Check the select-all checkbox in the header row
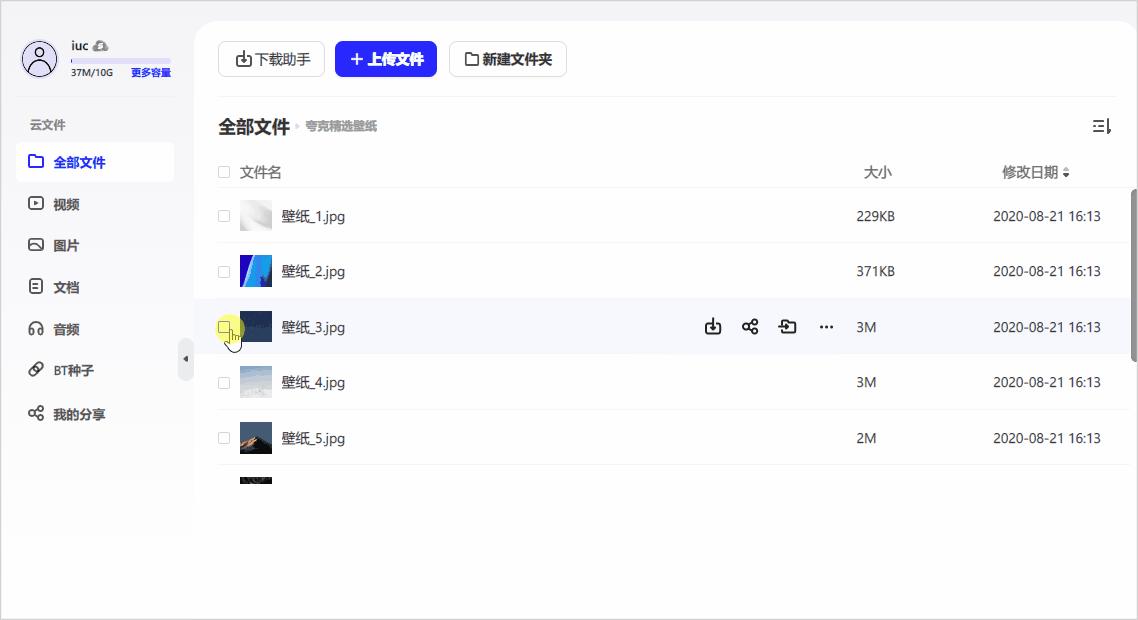The width and height of the screenshot is (1138, 620). [224, 172]
